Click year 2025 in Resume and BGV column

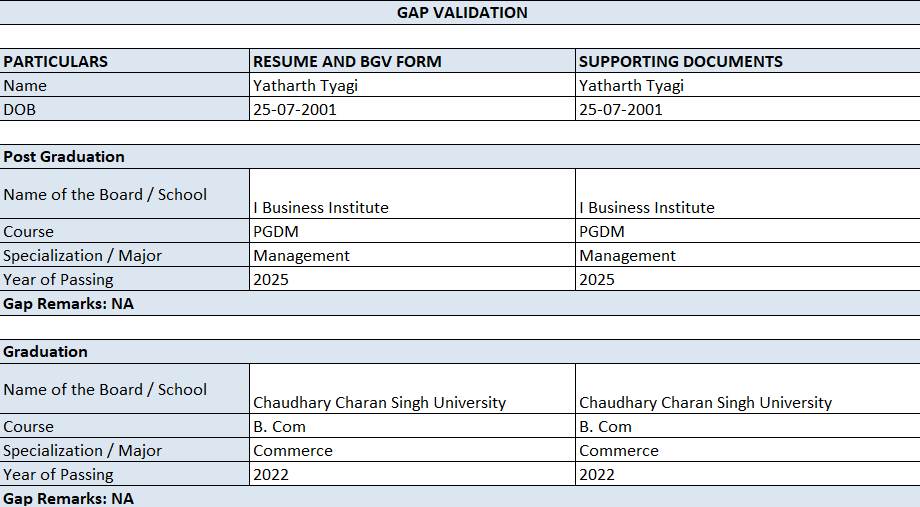click(271, 280)
